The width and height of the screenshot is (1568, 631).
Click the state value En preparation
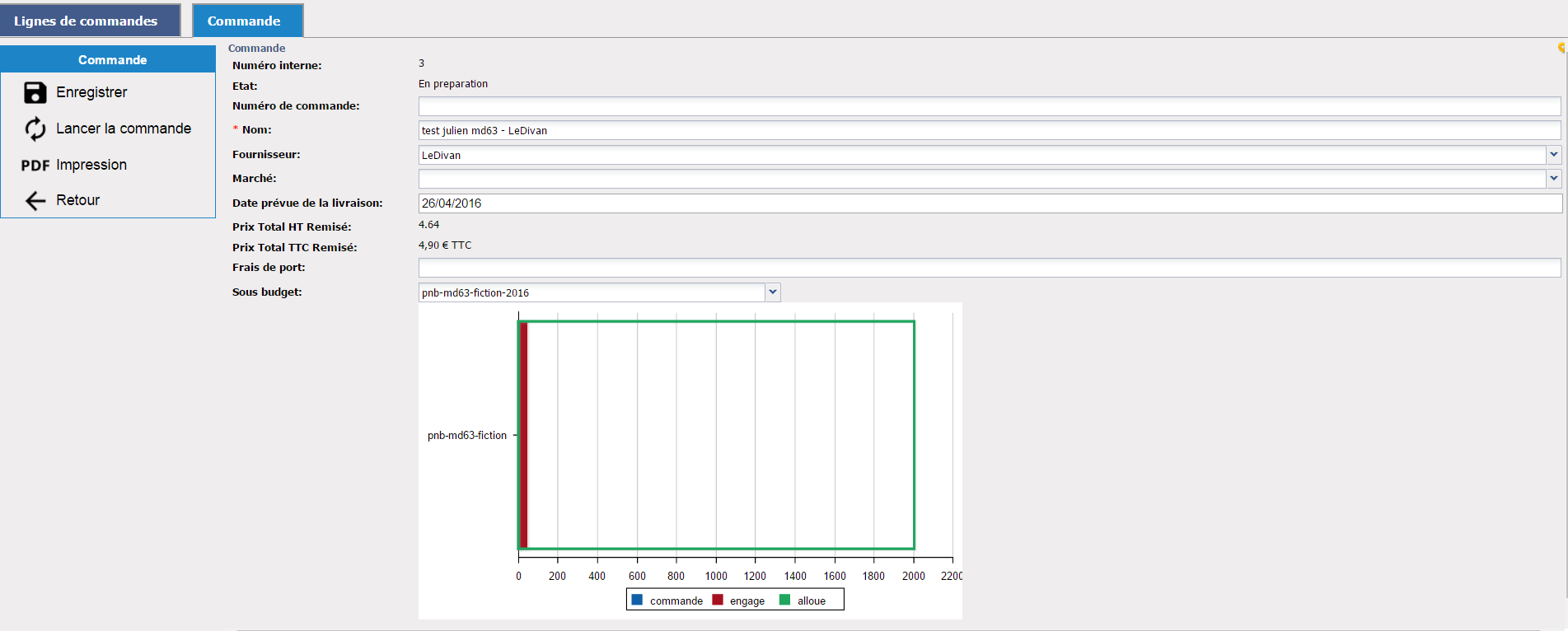[453, 83]
